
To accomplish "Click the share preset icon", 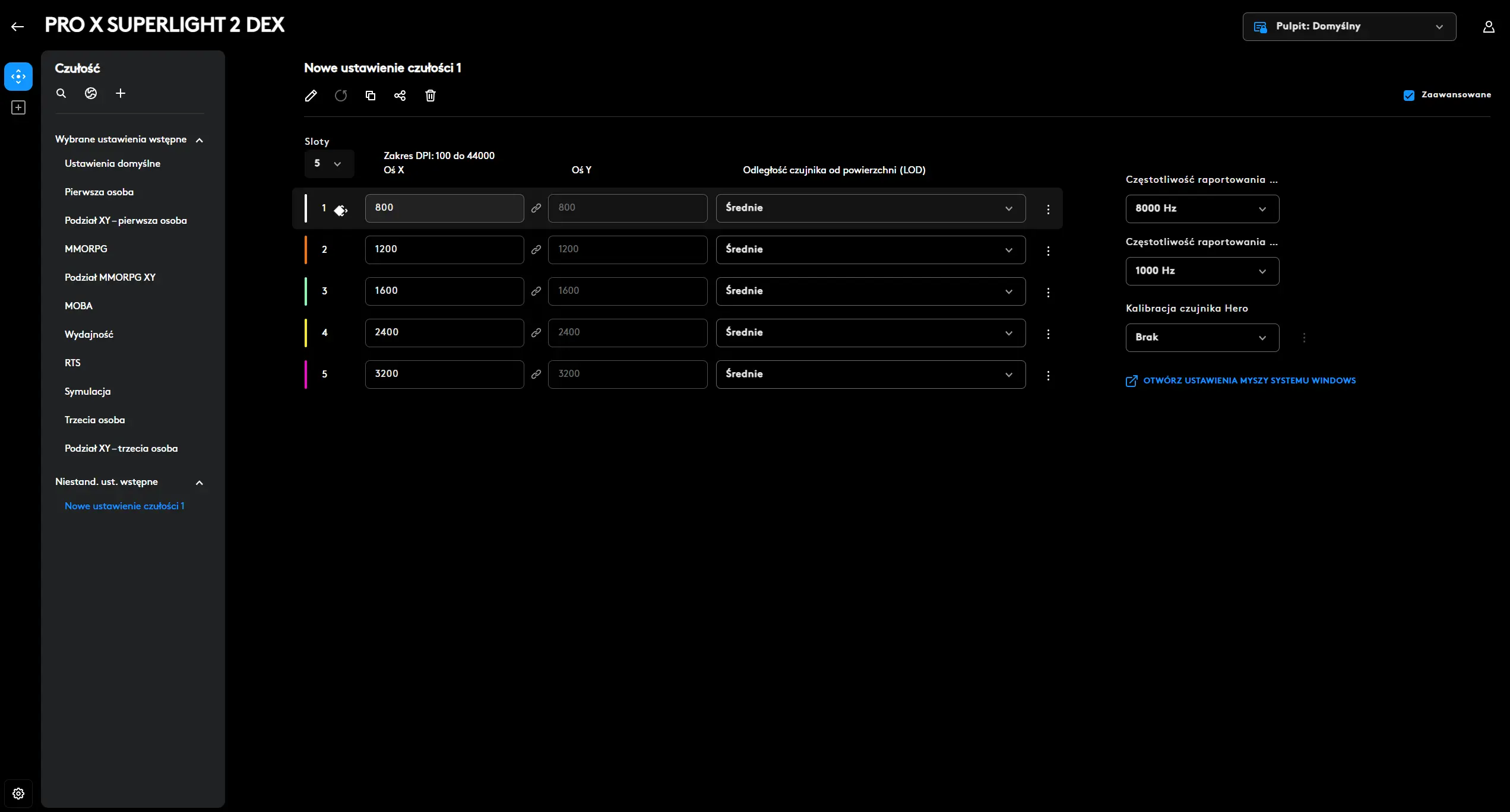I will pyautogui.click(x=400, y=96).
